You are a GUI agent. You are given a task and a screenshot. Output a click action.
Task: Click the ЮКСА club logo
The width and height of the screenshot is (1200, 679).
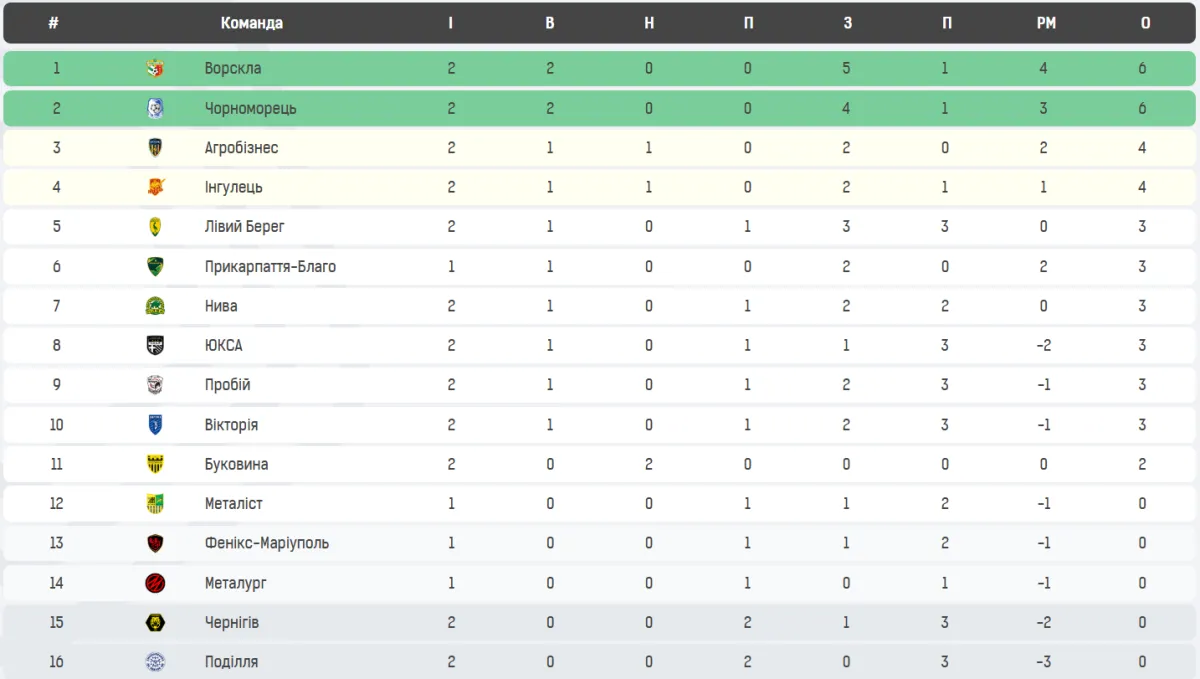(155, 346)
